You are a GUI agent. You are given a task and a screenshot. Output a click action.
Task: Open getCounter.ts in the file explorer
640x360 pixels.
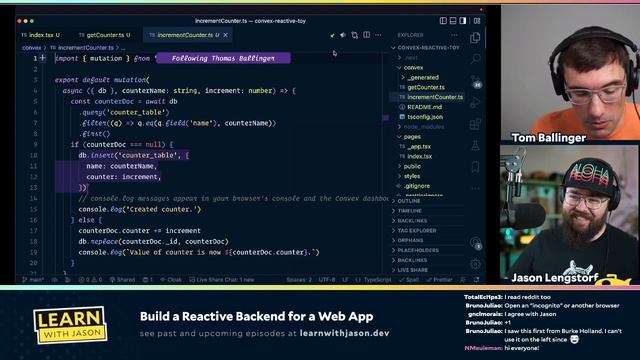(427, 87)
